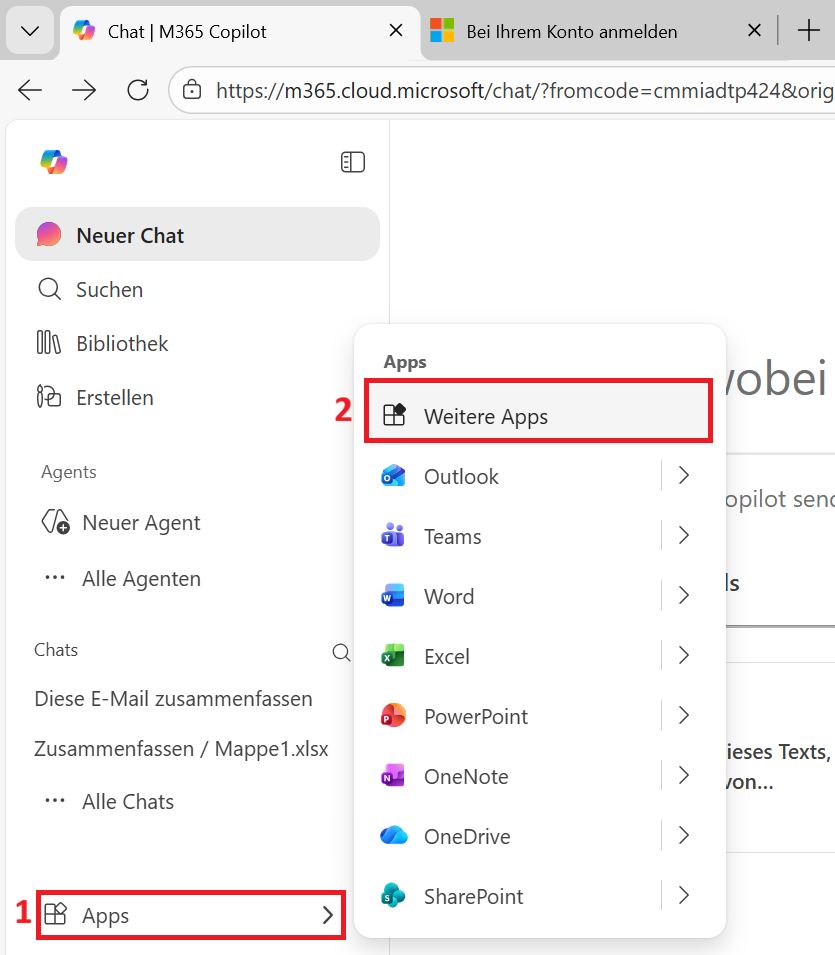Screen dimensions: 835x955
Task: Click the Outlook app icon
Action: click(393, 477)
